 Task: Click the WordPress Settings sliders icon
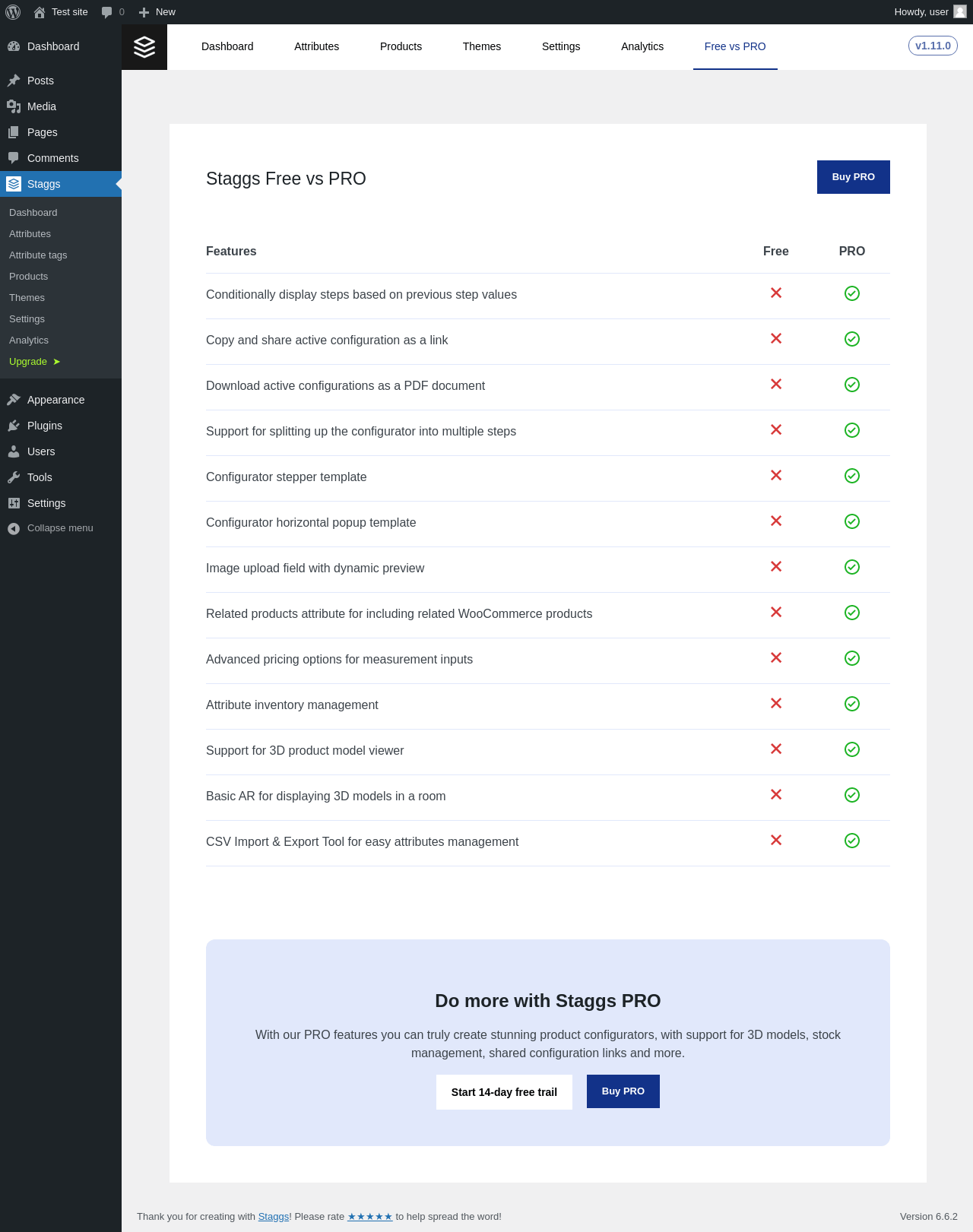coord(14,503)
